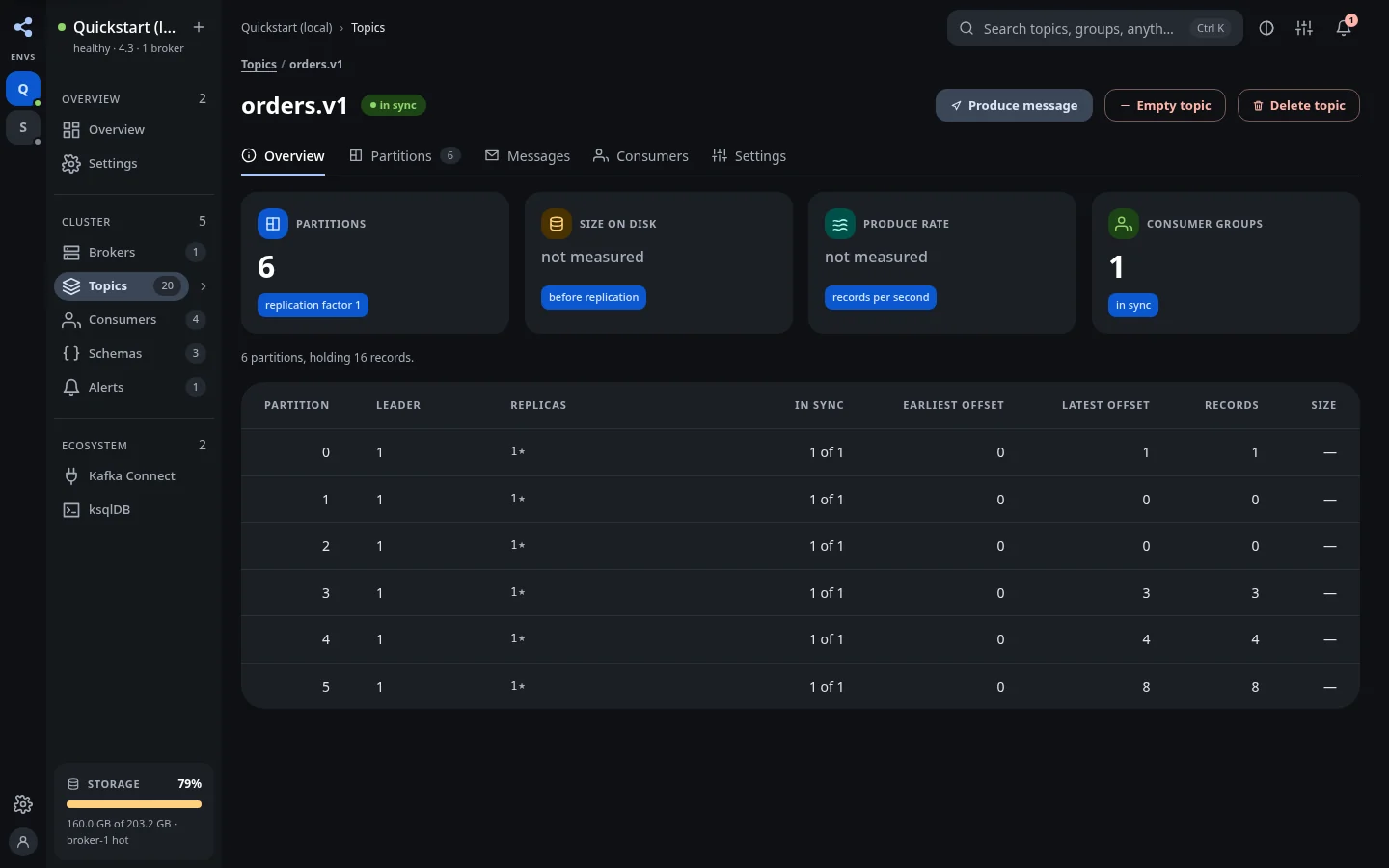Open the topic Settings tab
The image size is (1389, 868).
(749, 156)
